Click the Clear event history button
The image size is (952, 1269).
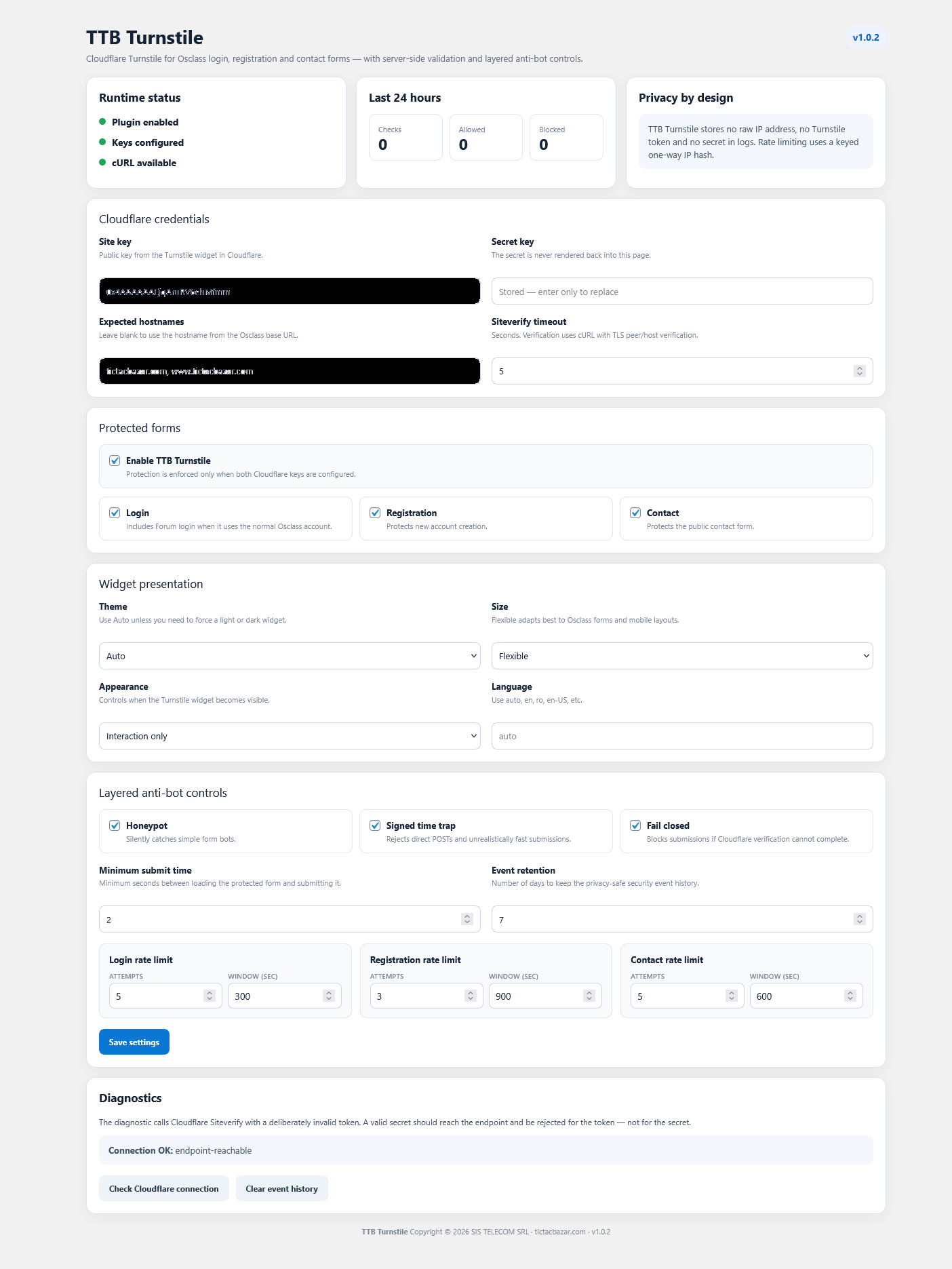click(282, 1188)
